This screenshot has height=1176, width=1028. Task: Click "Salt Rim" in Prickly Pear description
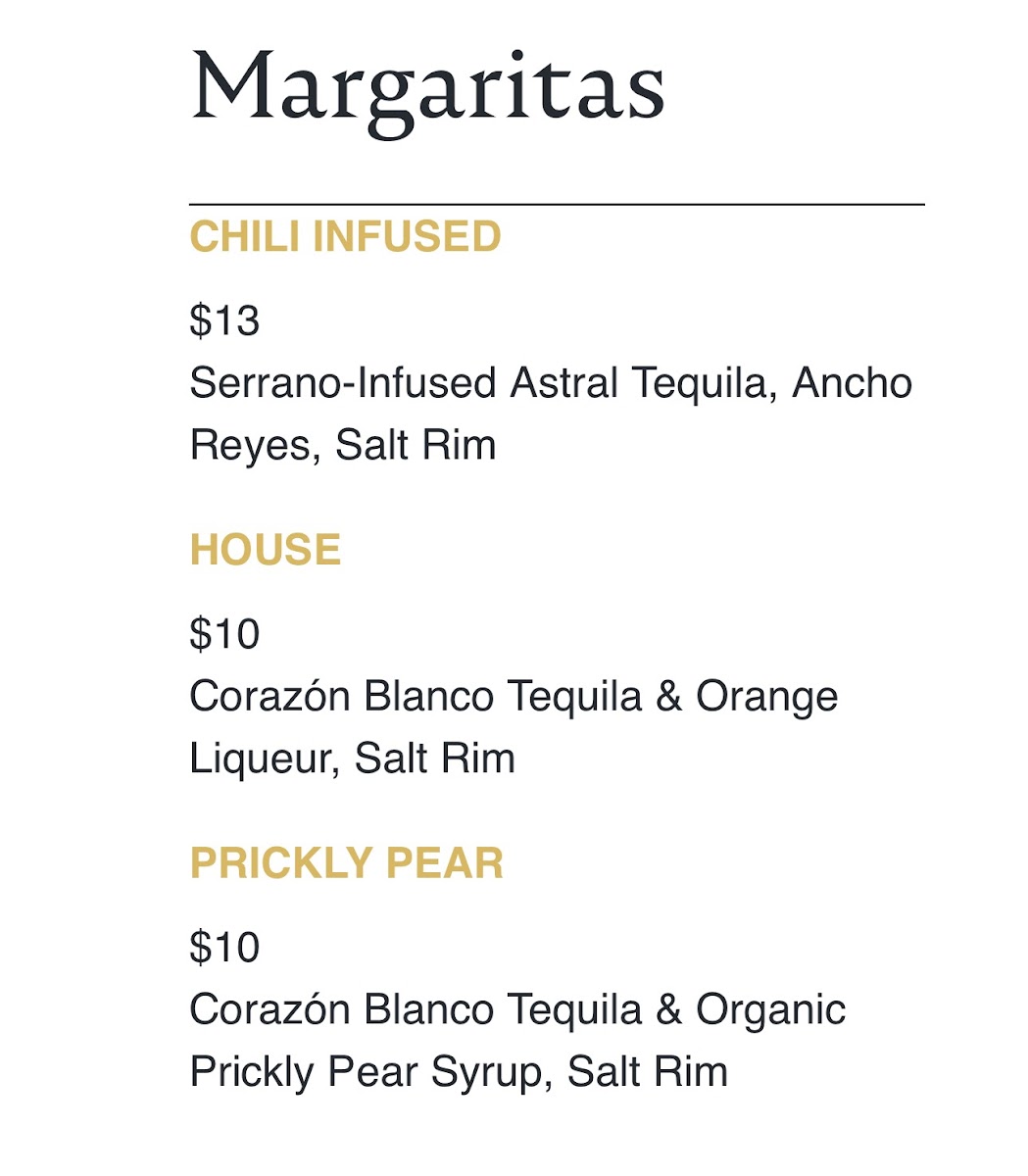tap(647, 1072)
